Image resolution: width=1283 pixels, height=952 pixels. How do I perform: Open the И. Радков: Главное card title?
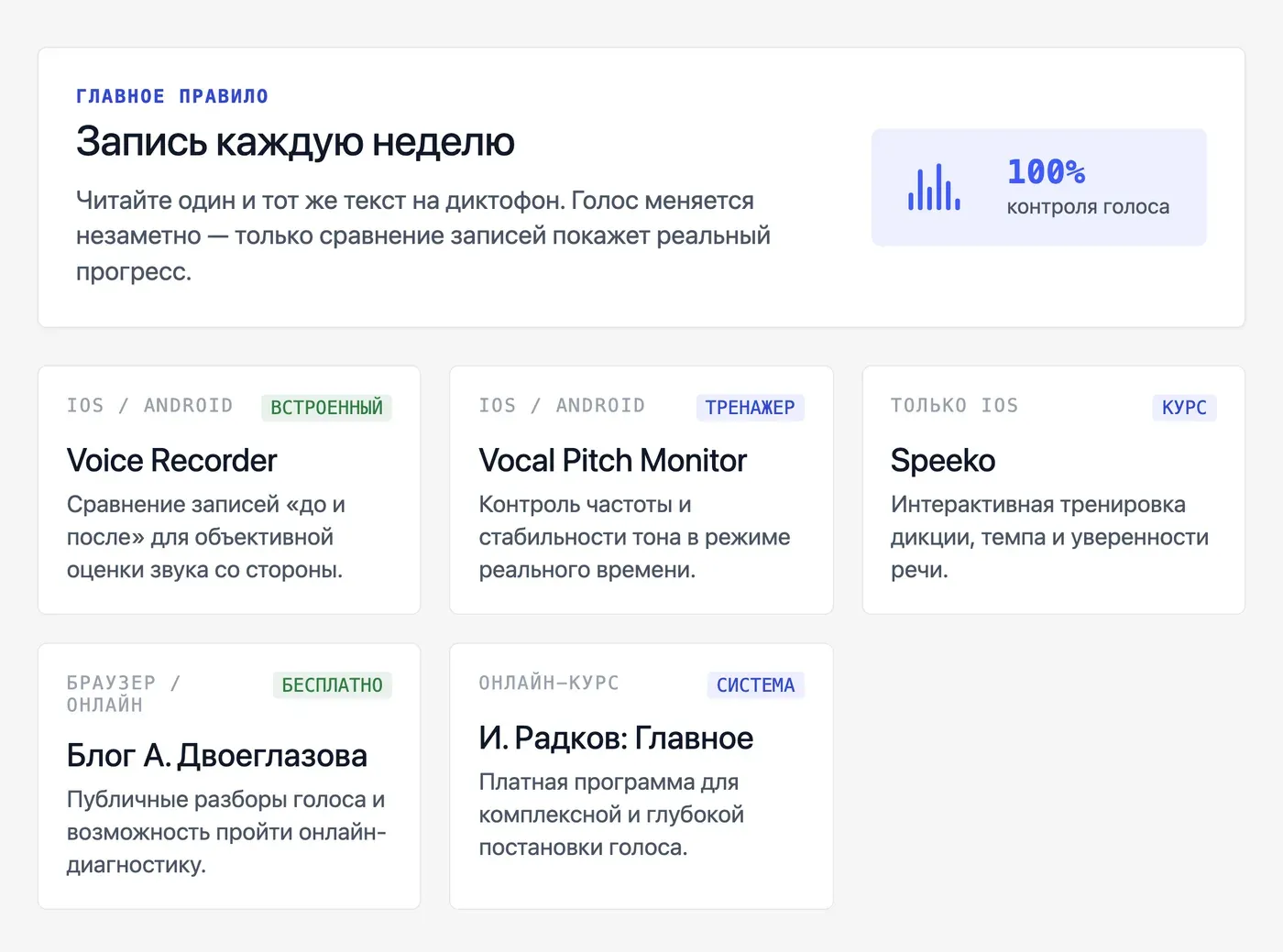(616, 739)
